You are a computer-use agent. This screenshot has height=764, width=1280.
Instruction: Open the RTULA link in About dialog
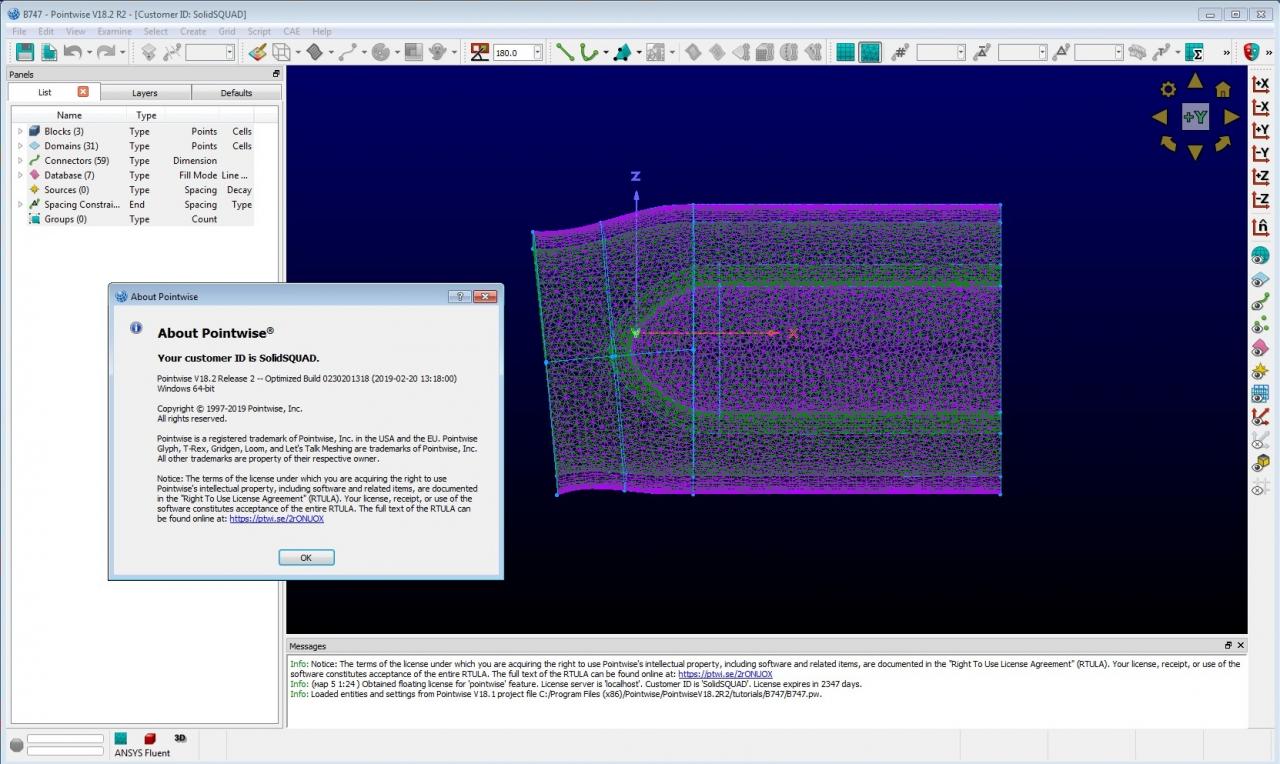tap(277, 519)
